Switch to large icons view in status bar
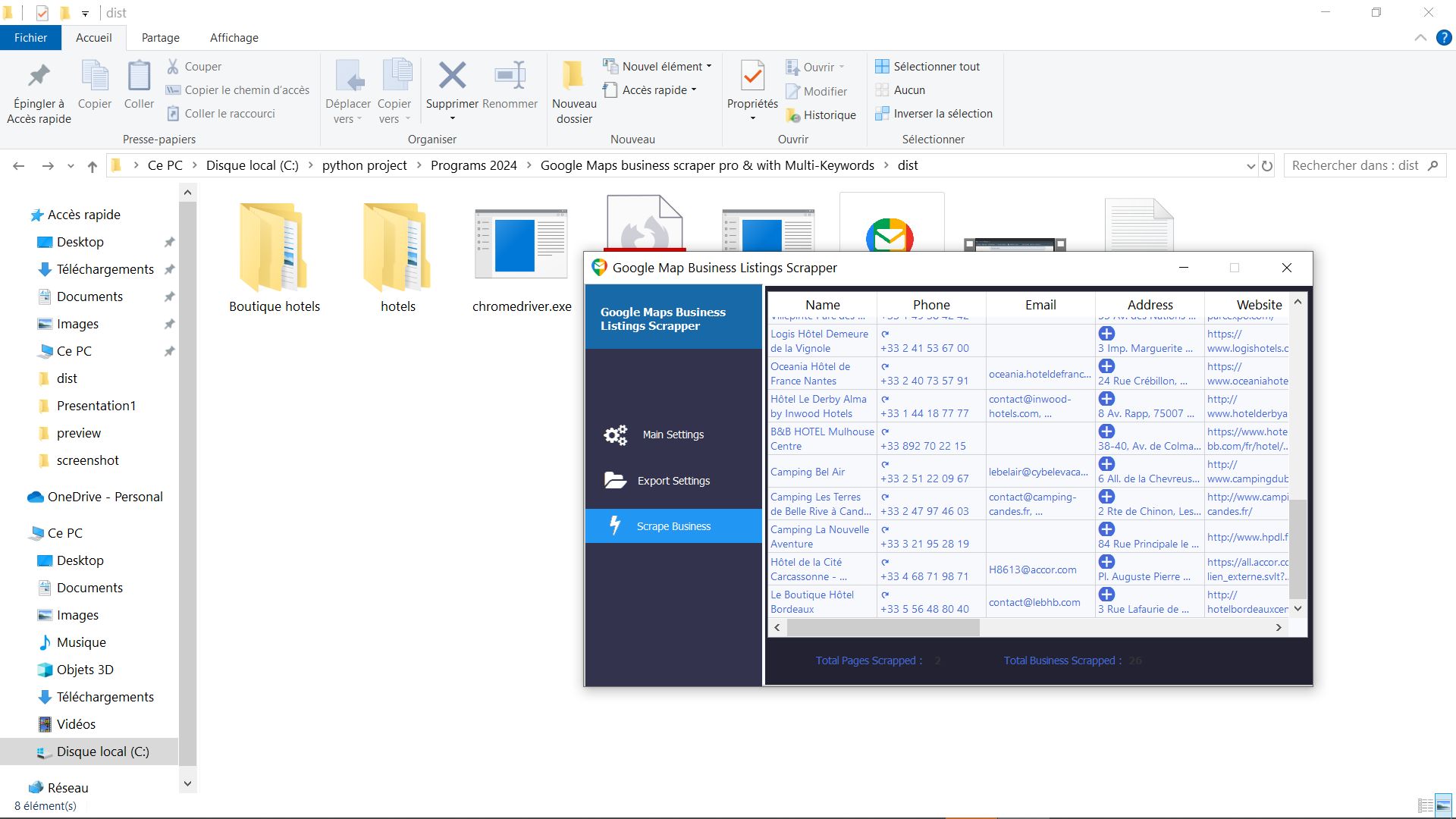This screenshot has width=1456, height=819. pyautogui.click(x=1443, y=805)
